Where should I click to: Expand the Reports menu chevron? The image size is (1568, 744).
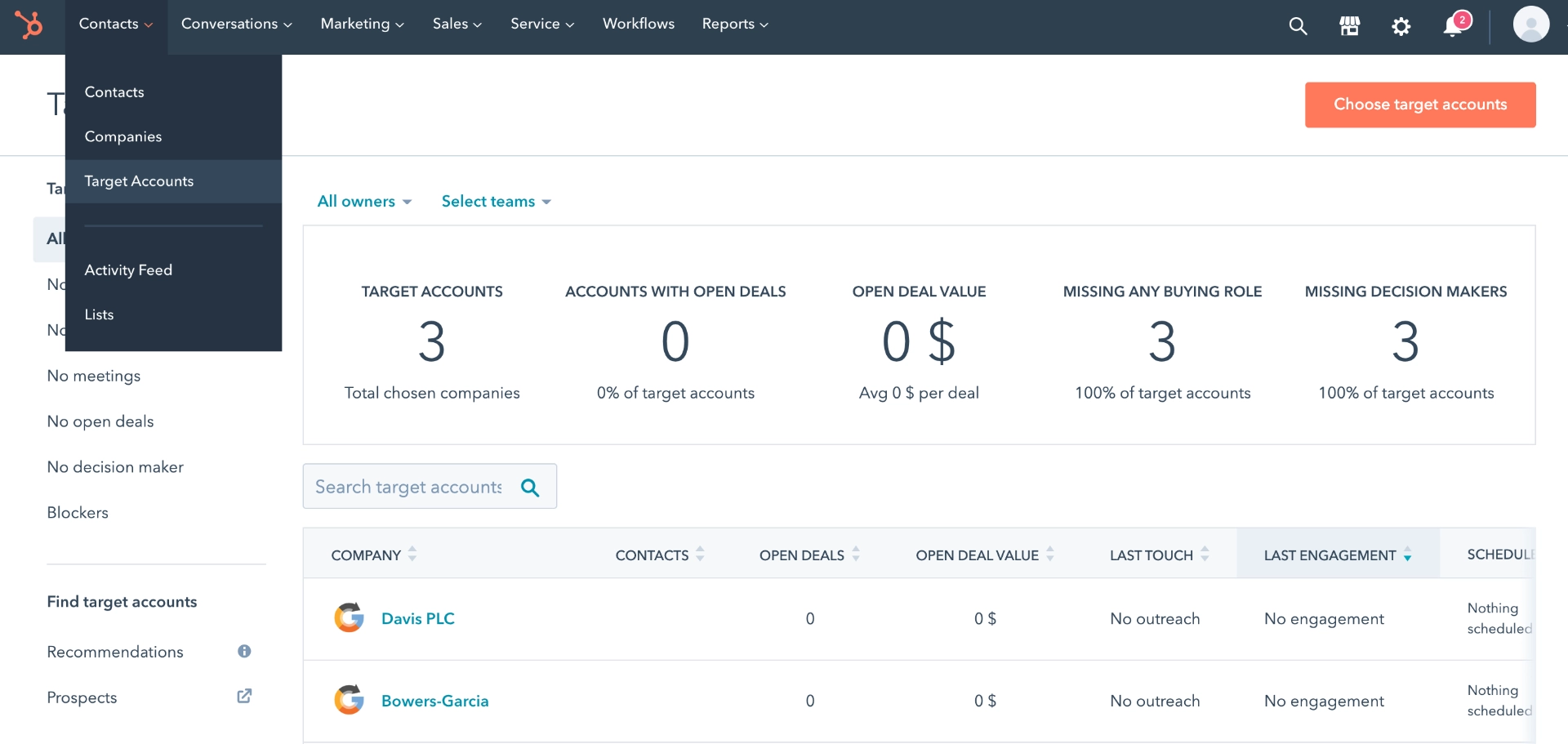764,25
